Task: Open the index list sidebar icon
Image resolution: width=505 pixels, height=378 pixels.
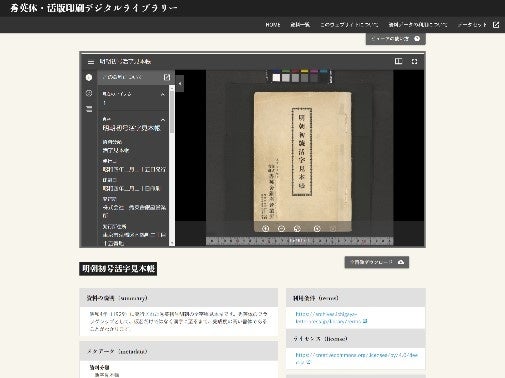Action: [89, 109]
